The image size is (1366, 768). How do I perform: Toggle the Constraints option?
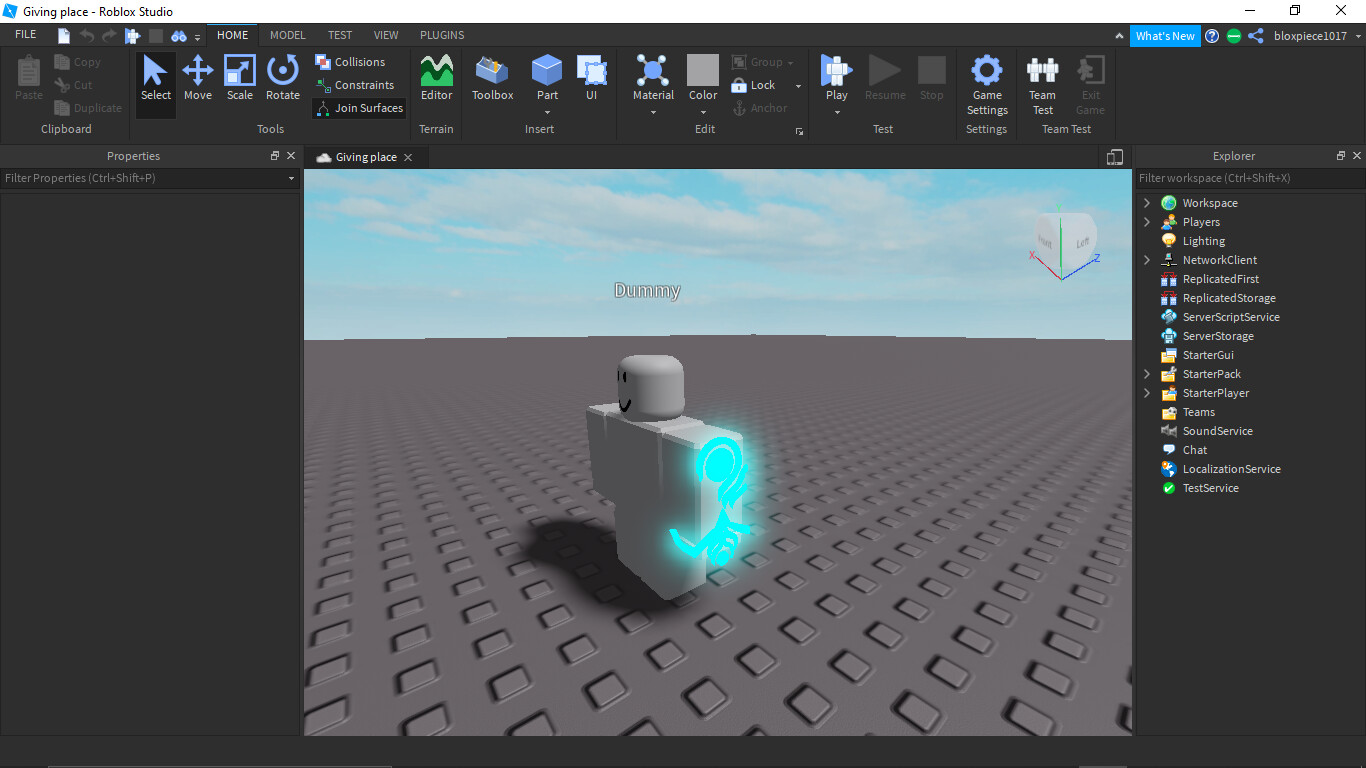coord(355,85)
